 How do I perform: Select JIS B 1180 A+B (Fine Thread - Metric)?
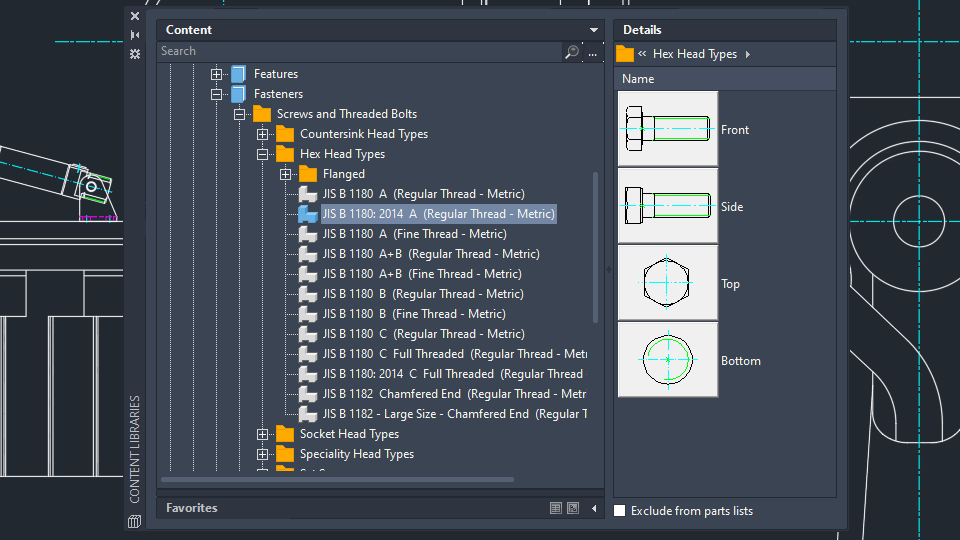[x=422, y=274]
